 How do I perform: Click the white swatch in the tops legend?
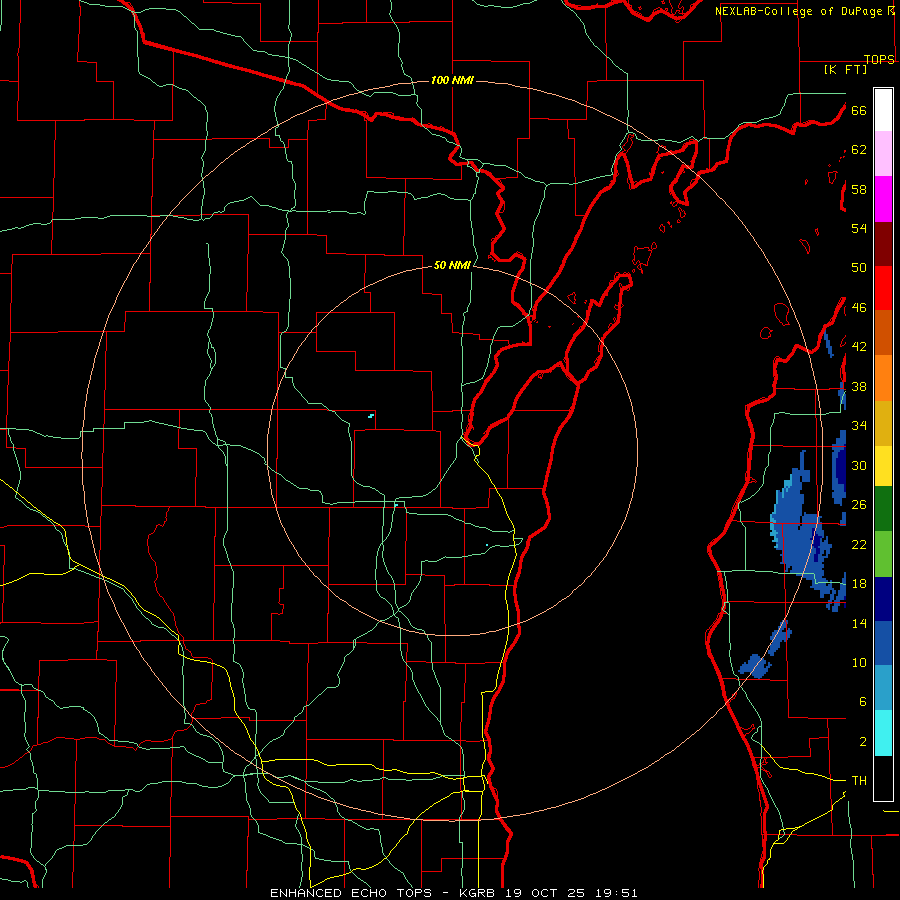pos(883,110)
